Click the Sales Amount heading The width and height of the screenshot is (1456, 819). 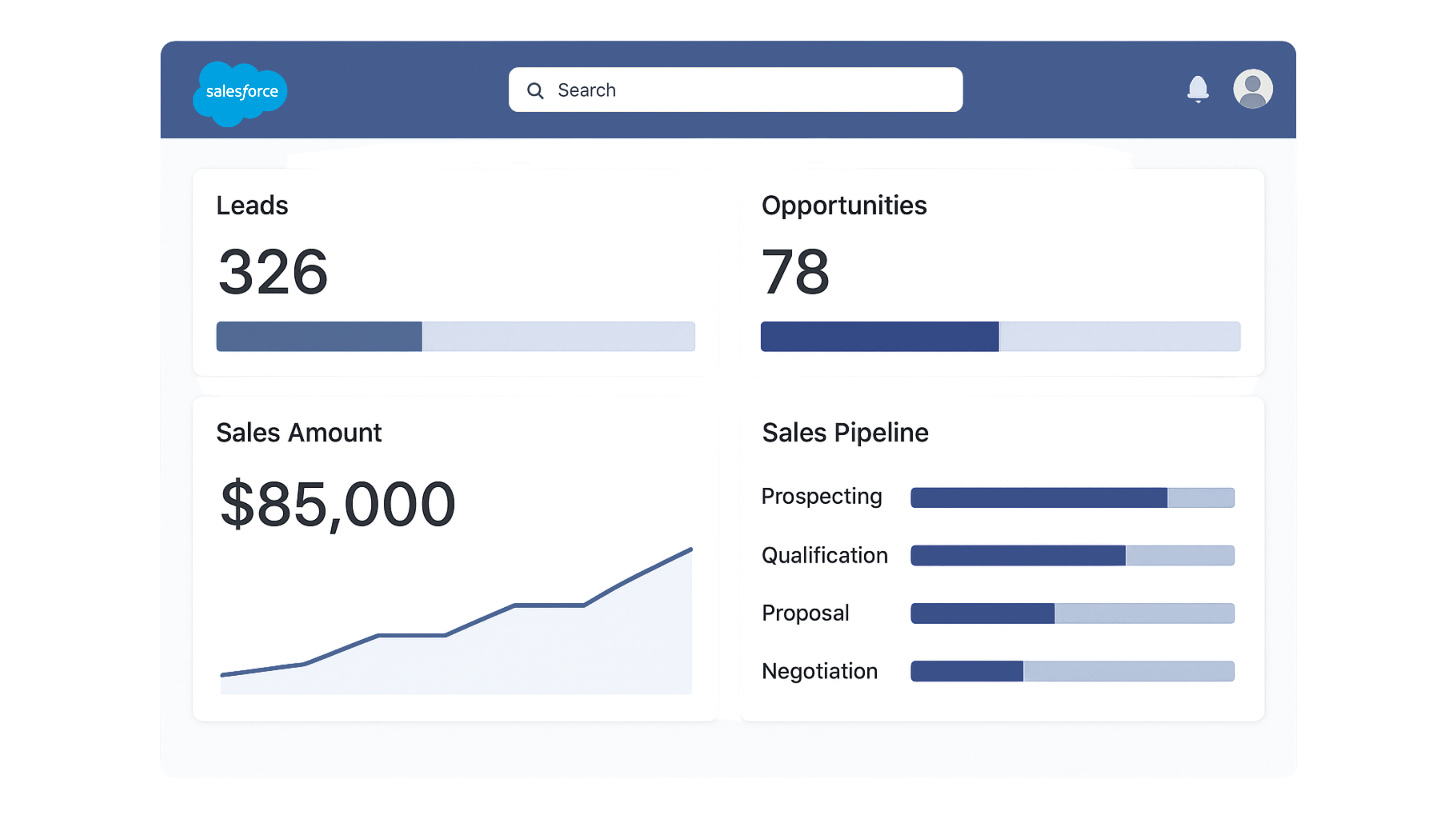click(298, 433)
